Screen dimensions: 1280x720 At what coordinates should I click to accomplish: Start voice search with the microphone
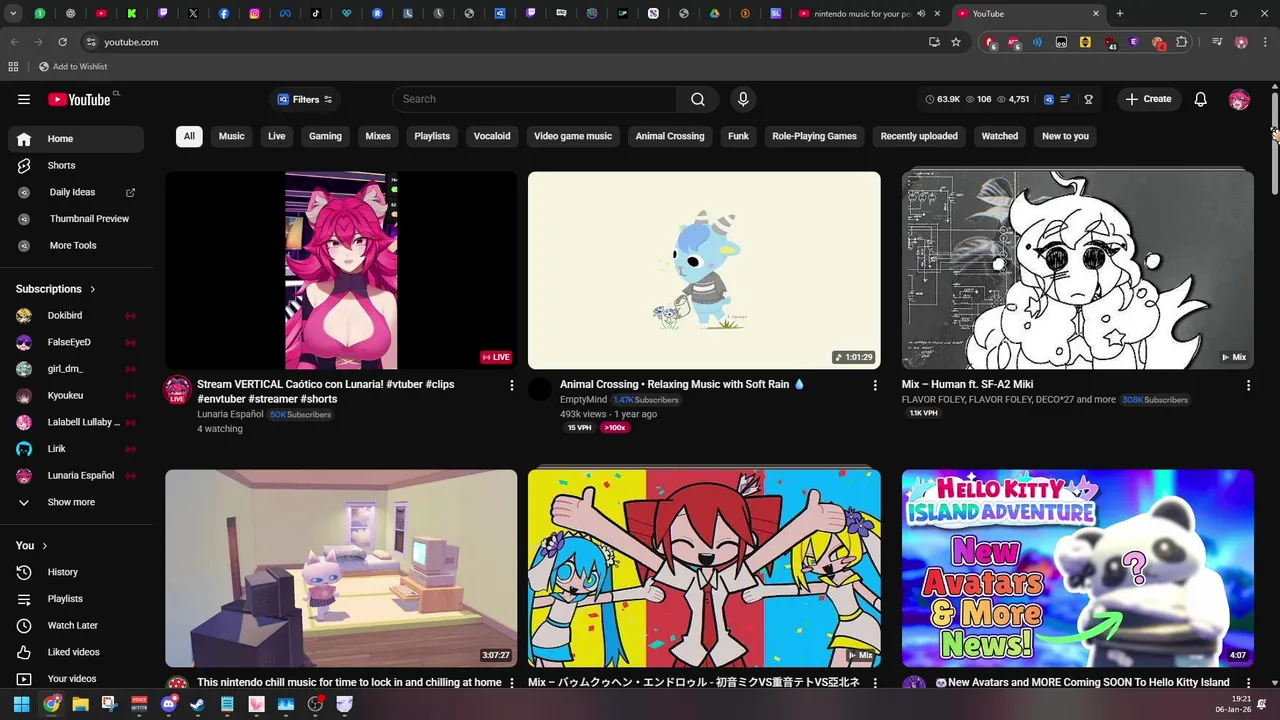point(742,99)
